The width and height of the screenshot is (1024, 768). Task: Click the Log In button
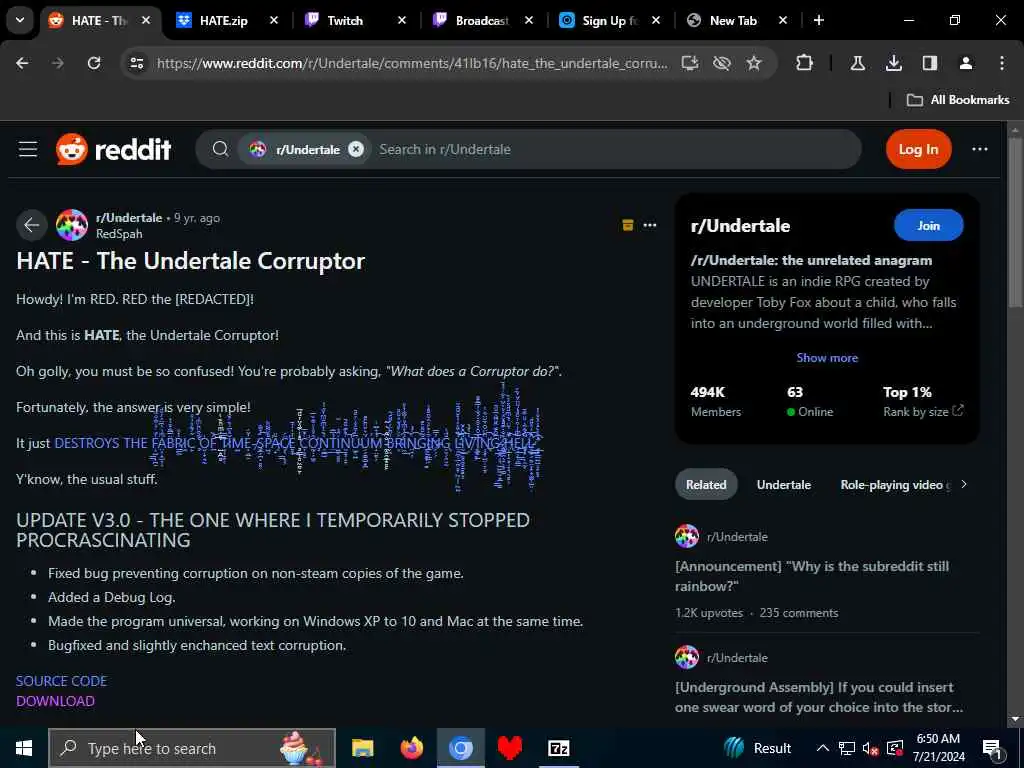918,150
